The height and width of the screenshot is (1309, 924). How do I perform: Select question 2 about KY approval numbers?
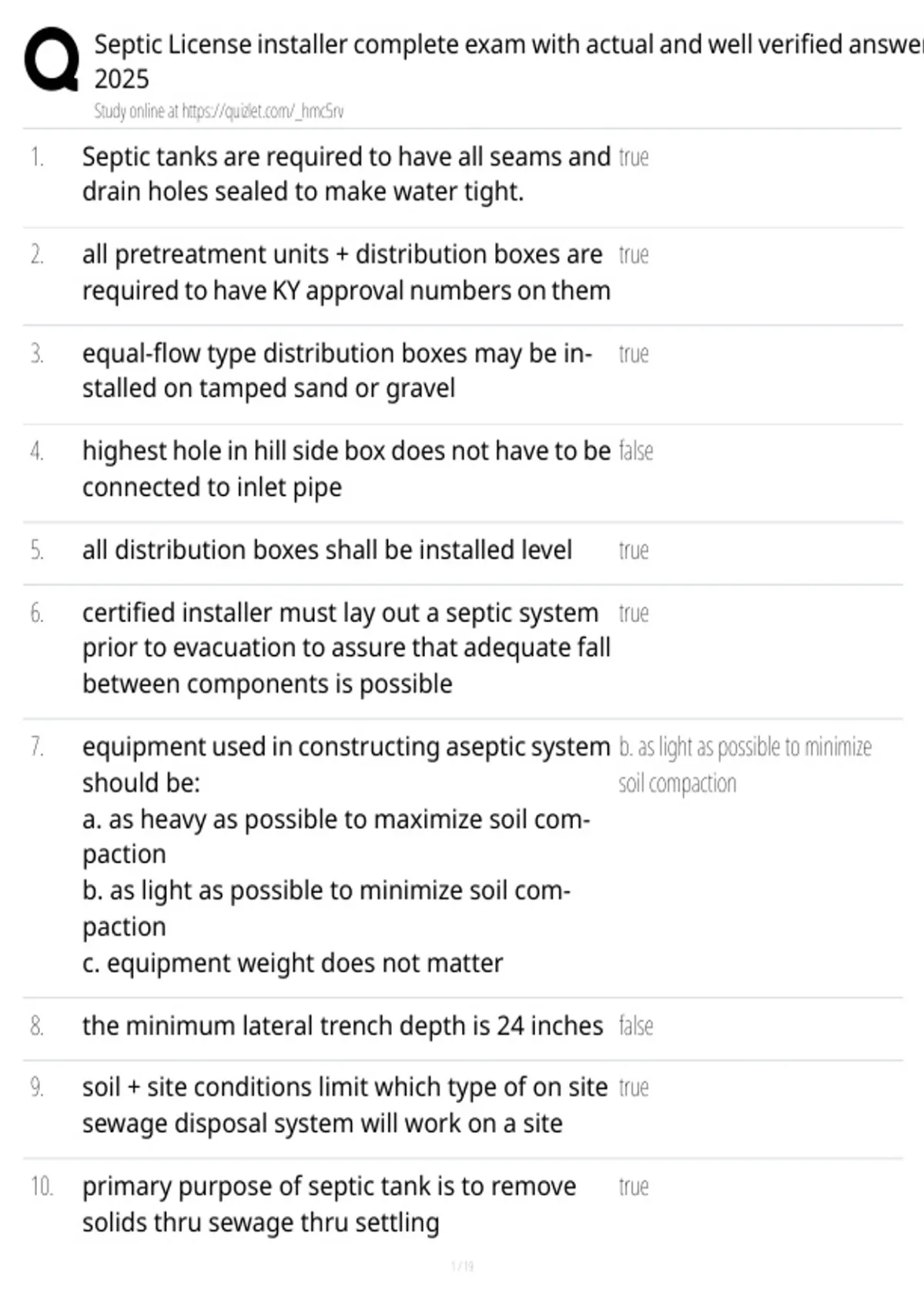[x=346, y=273]
